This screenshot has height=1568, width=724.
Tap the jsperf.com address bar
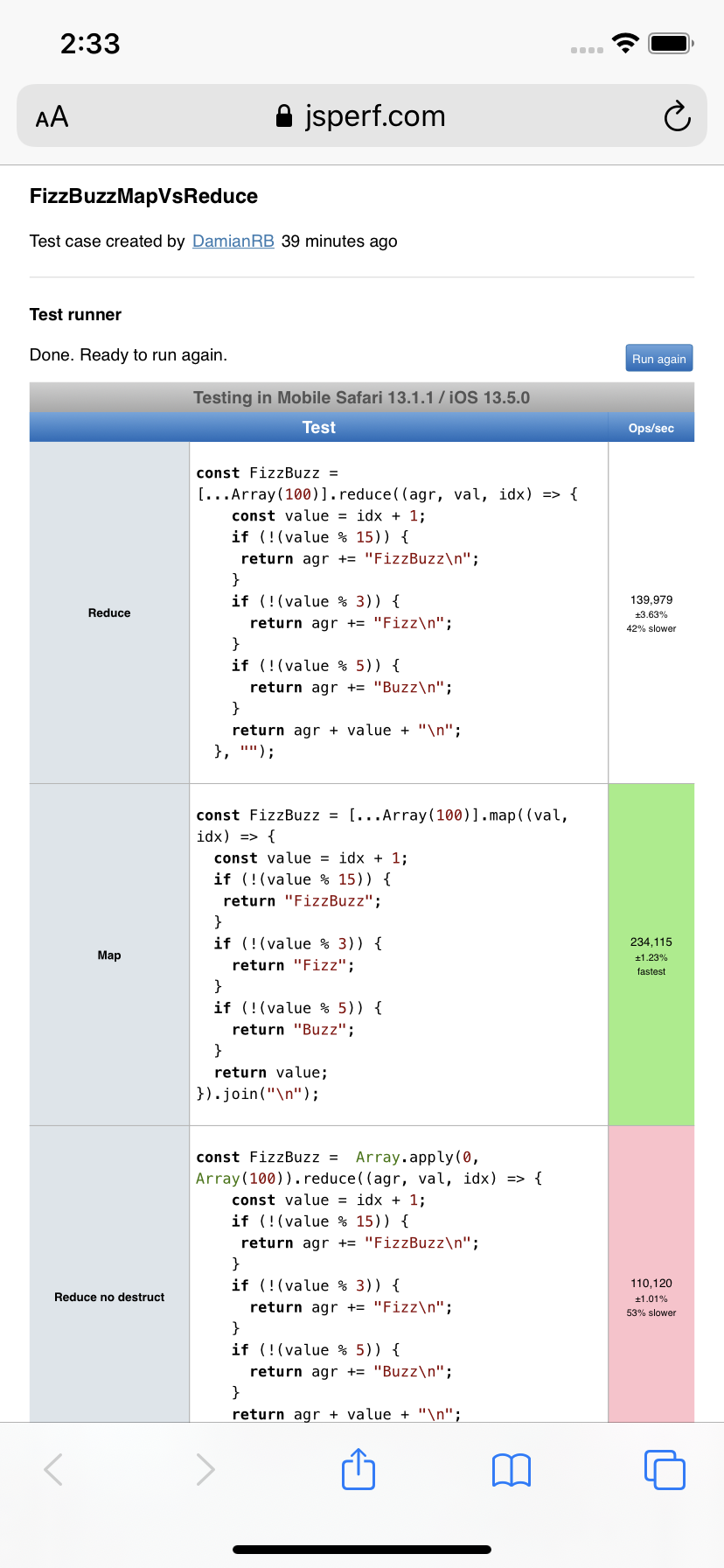pos(362,115)
